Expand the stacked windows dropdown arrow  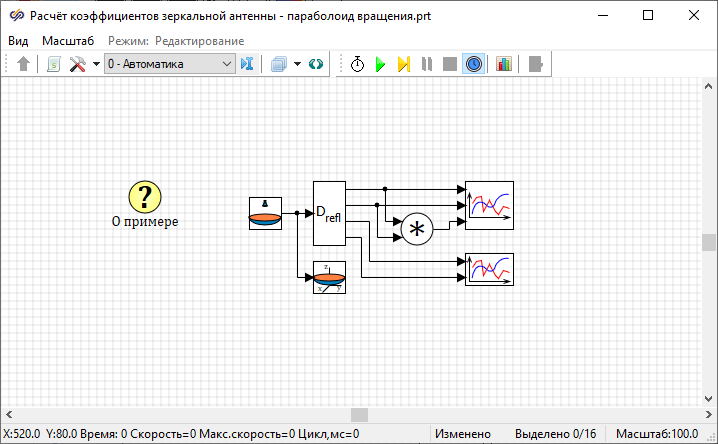[x=297, y=64]
